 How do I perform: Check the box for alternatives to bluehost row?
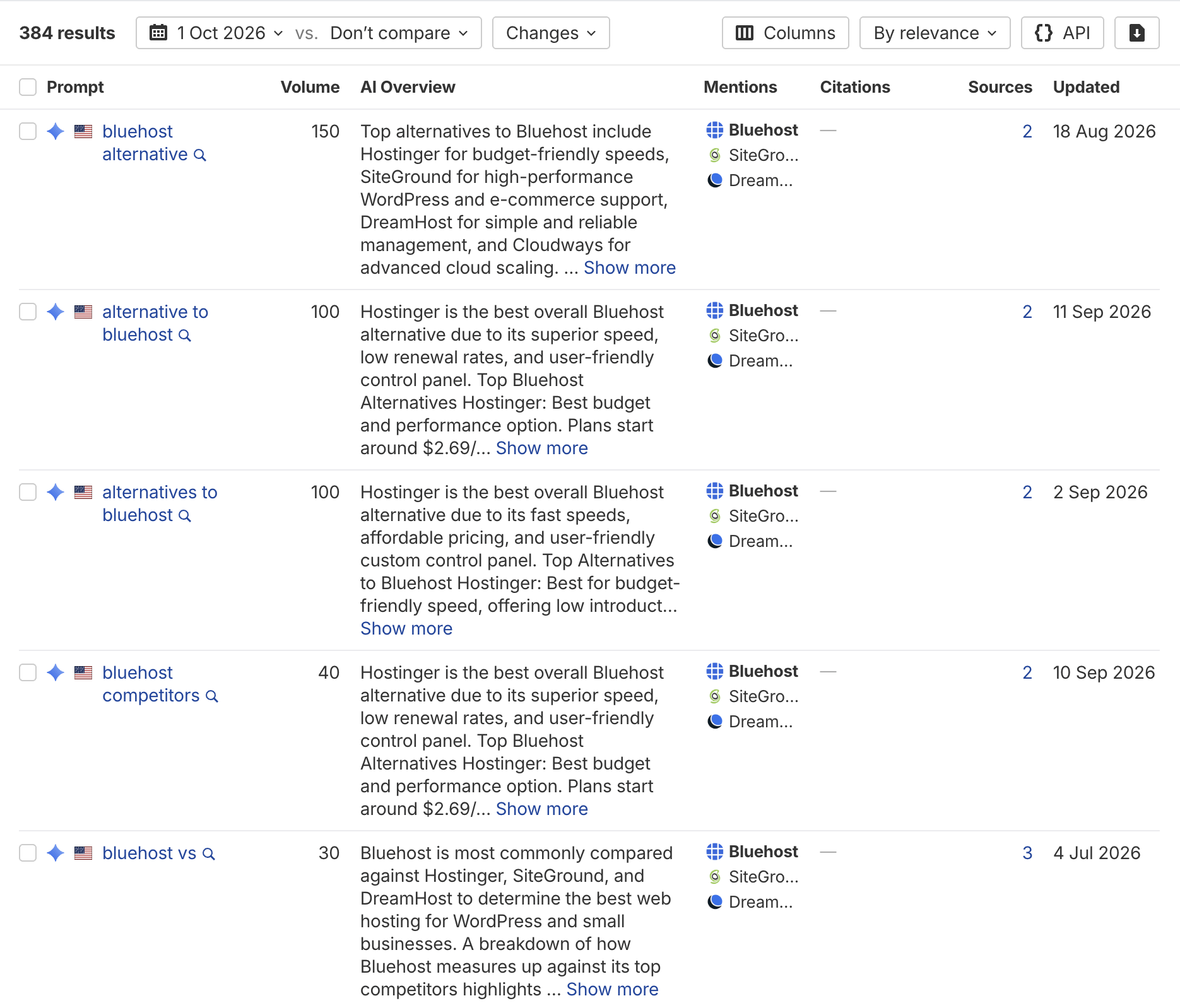[28, 492]
